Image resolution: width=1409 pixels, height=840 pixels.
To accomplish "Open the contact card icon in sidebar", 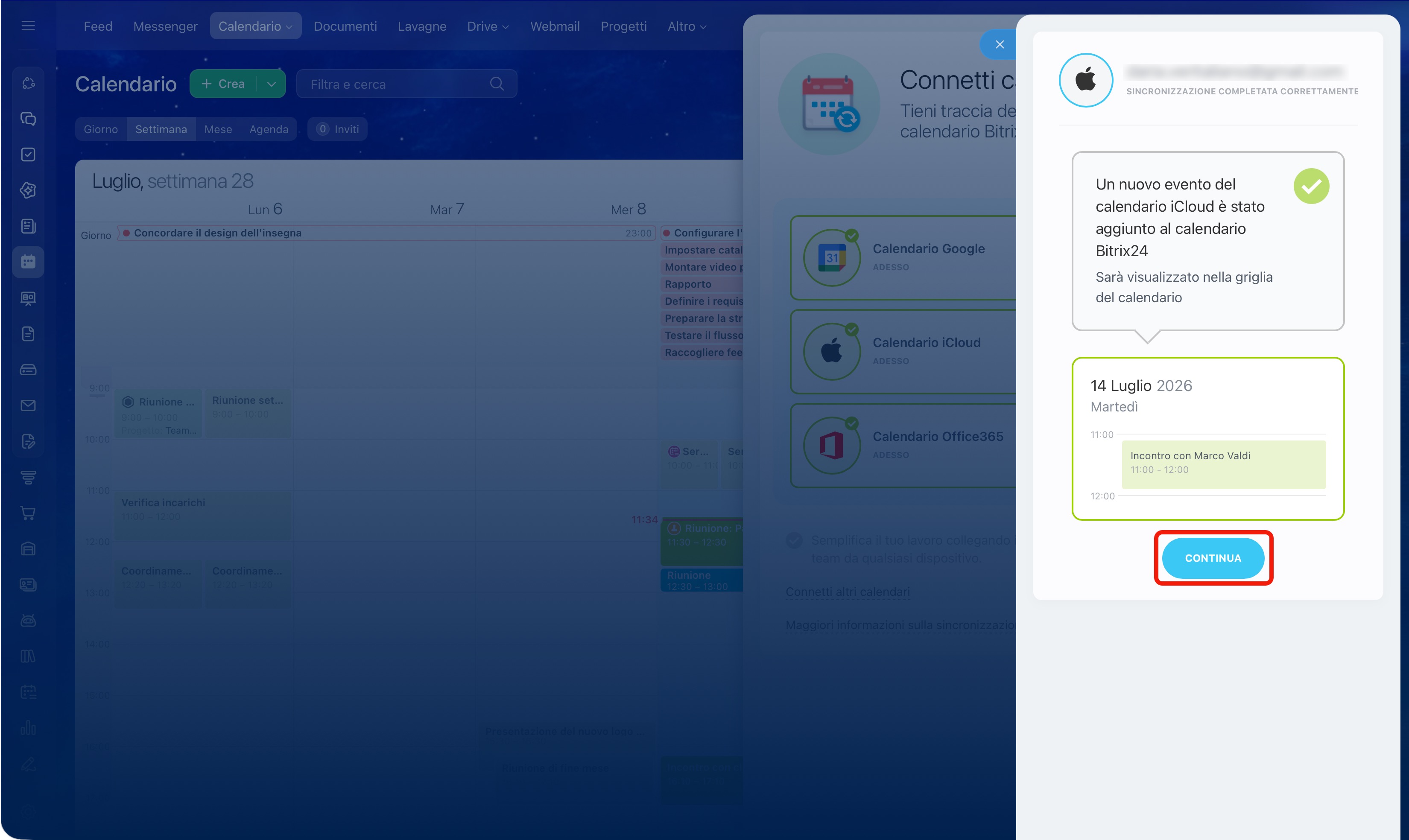I will [x=28, y=585].
